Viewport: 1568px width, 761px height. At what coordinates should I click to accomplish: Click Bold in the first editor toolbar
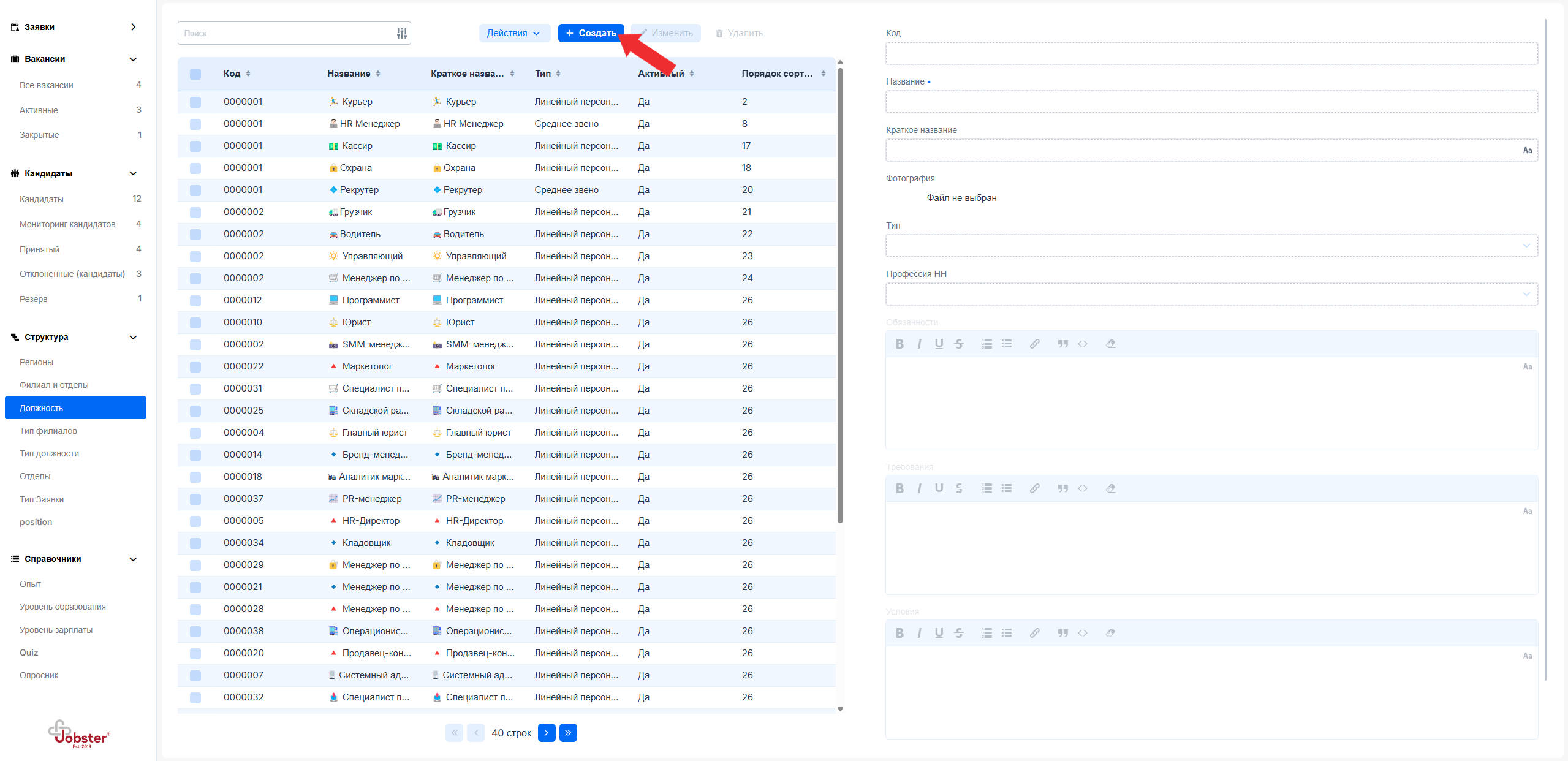pos(899,344)
